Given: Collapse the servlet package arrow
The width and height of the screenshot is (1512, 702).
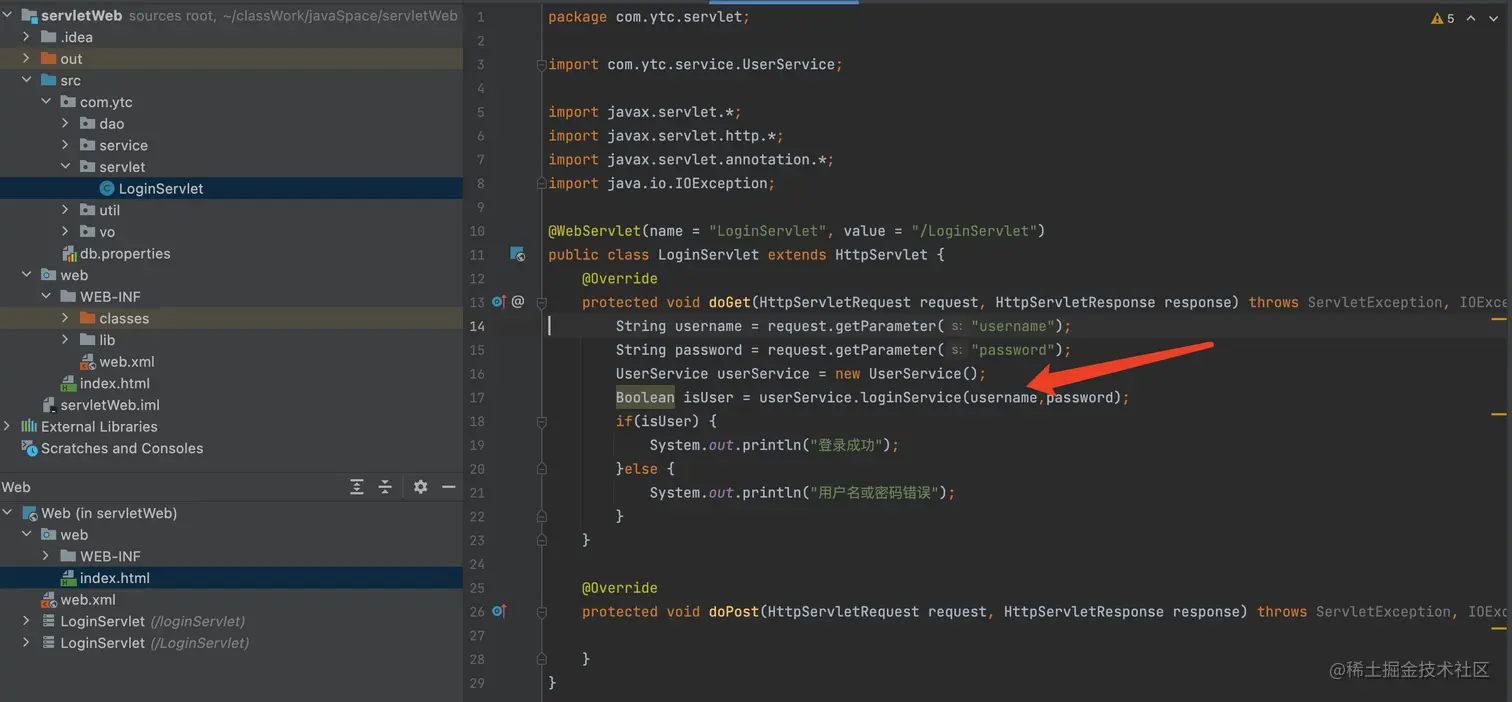Looking at the screenshot, I should [65, 167].
